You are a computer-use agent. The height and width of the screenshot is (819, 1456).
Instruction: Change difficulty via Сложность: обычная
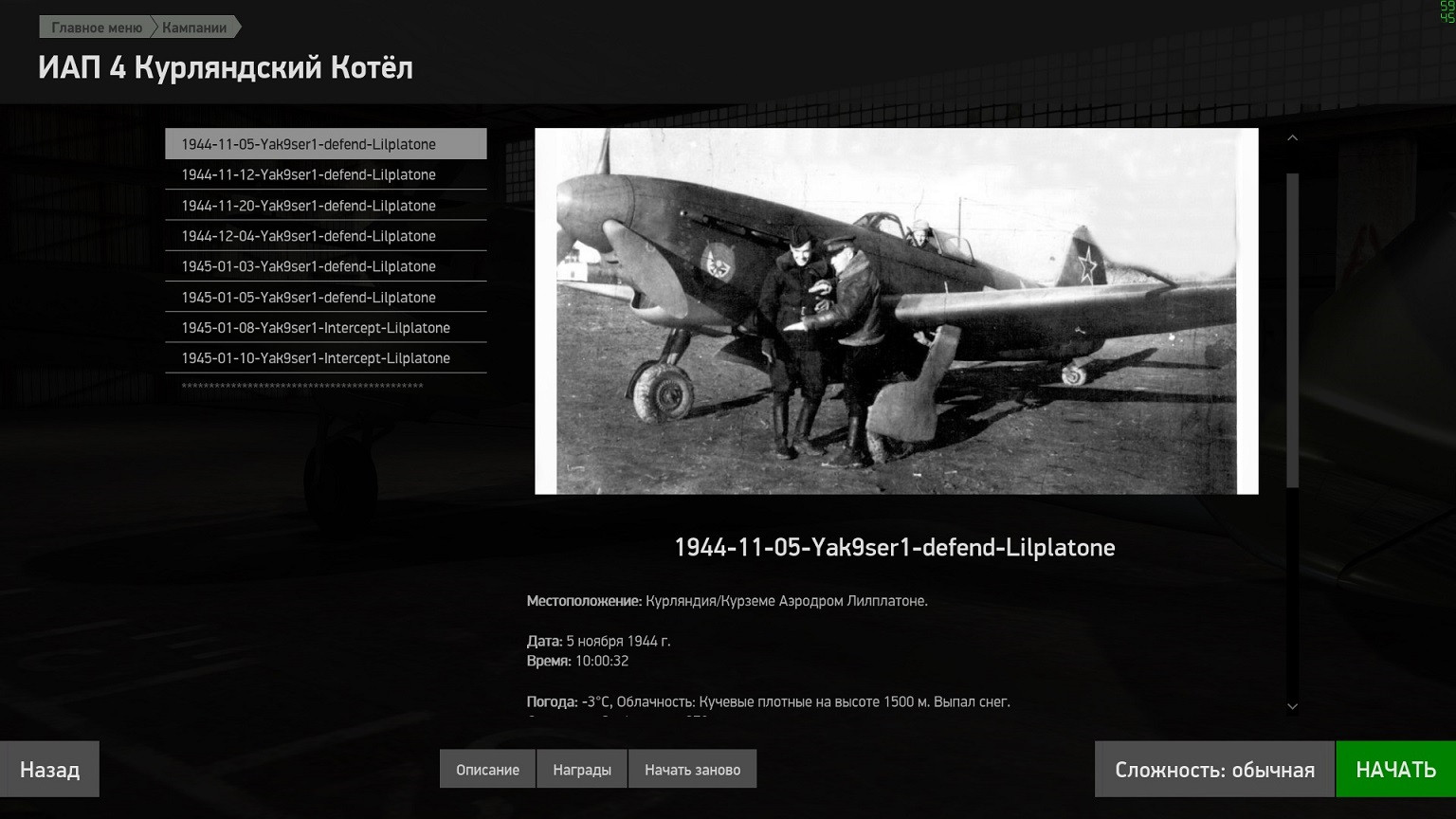click(1214, 769)
